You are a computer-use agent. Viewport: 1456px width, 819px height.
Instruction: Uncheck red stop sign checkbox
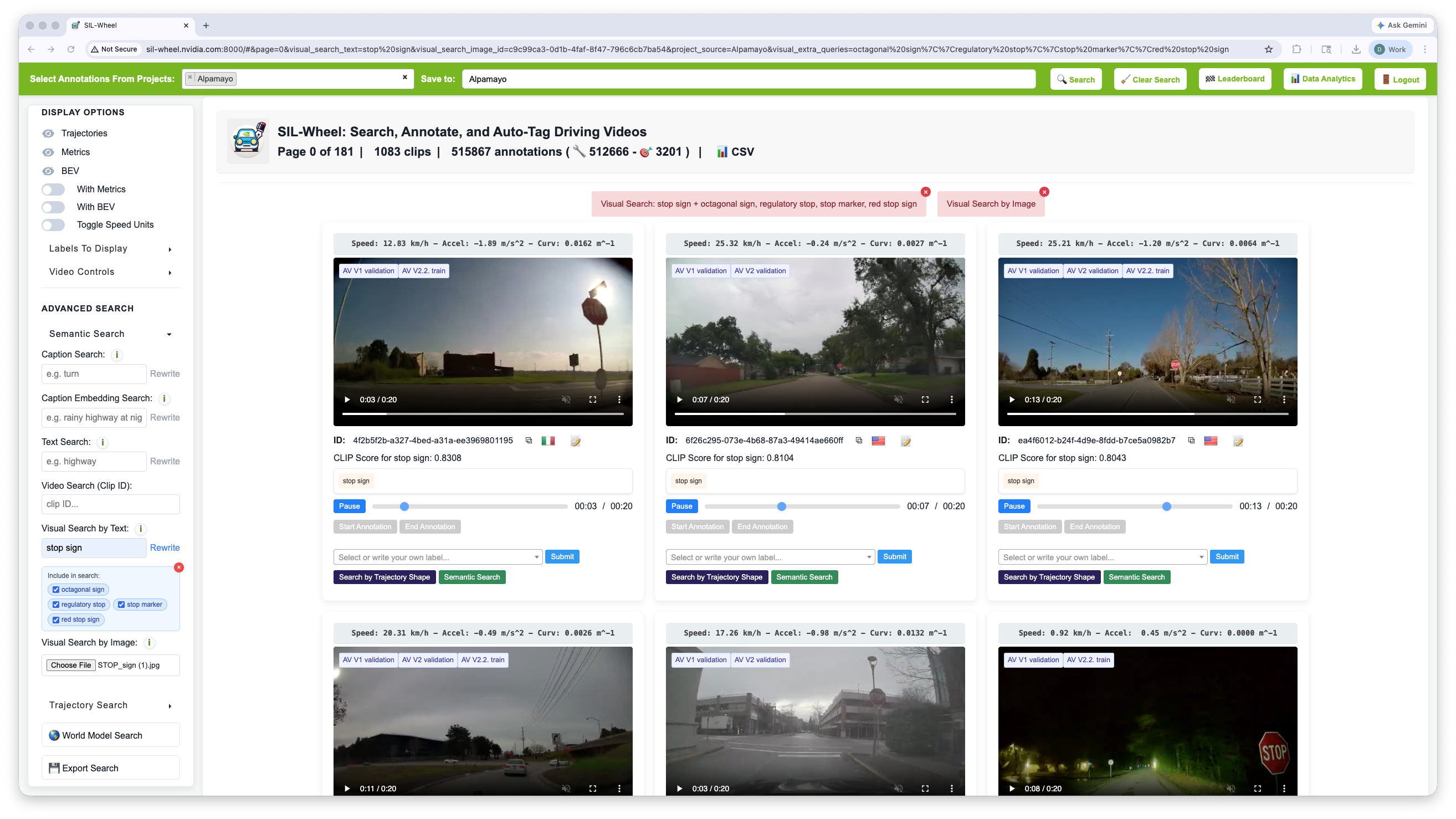click(56, 620)
